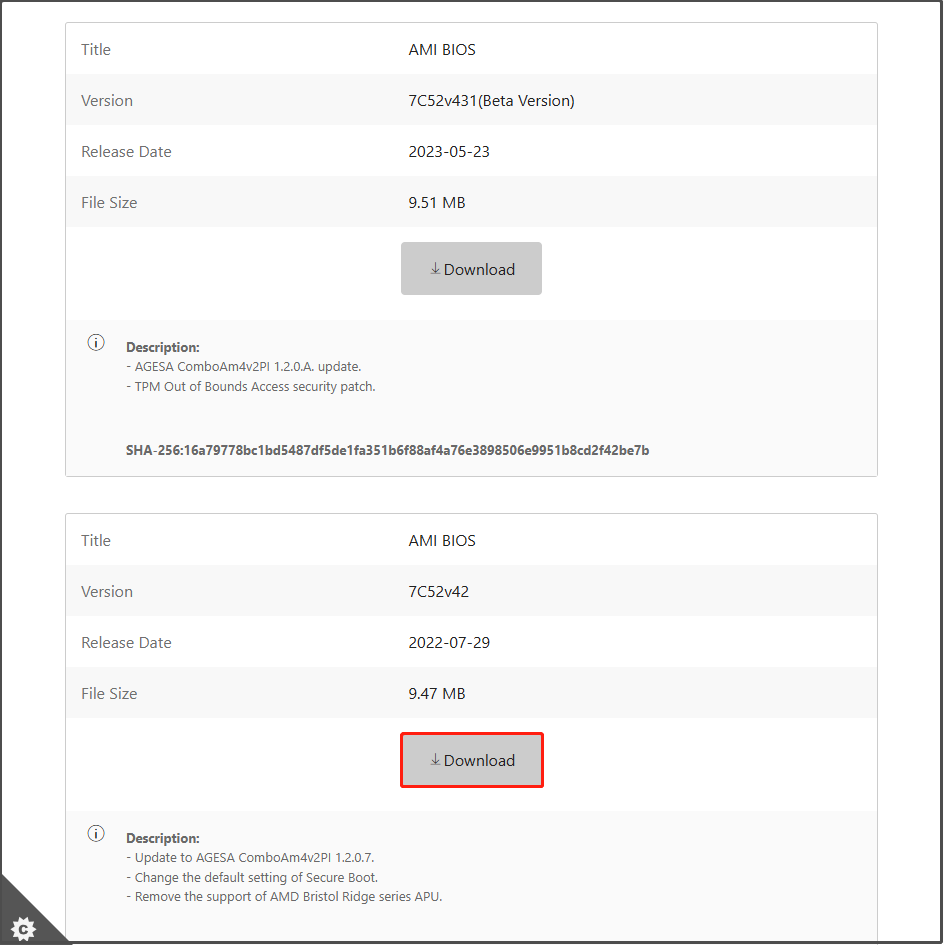Click the AMI BIOS title in the first card

tap(442, 49)
